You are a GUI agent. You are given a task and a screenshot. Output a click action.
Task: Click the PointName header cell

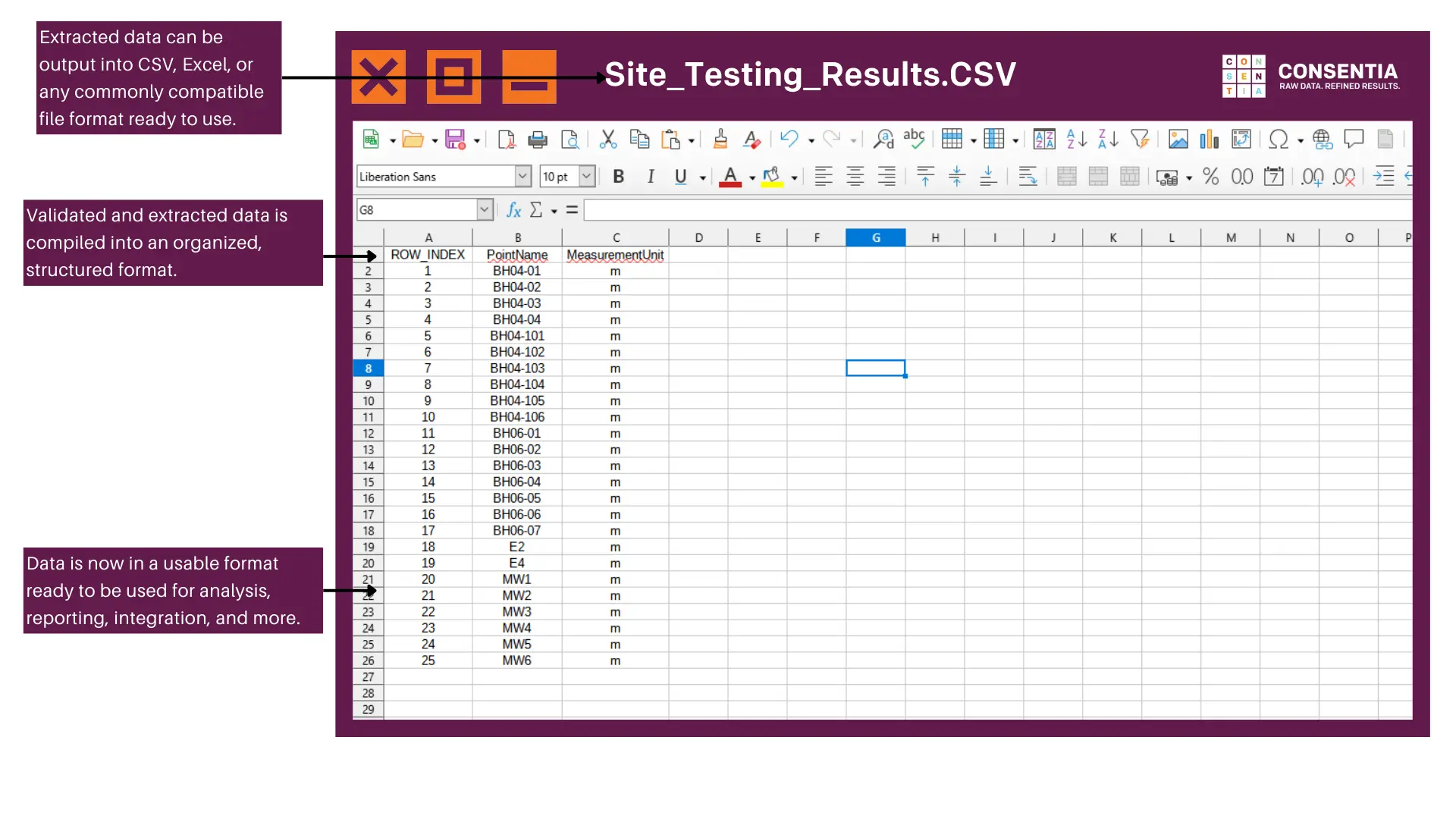[516, 255]
